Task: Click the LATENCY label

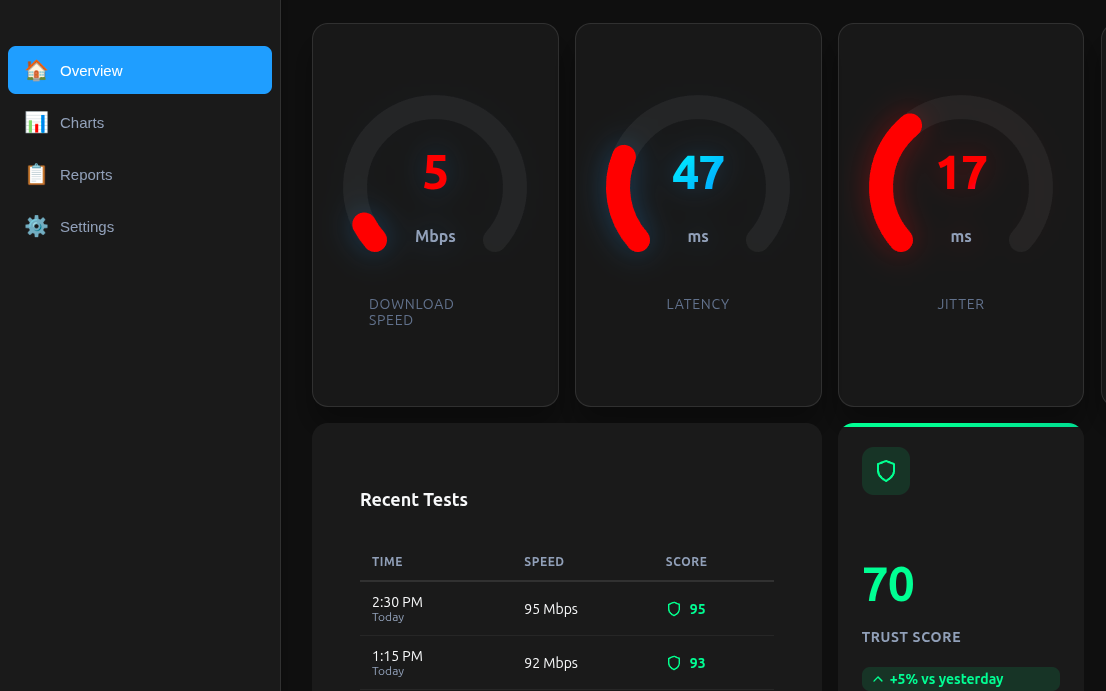Action: 698,305
